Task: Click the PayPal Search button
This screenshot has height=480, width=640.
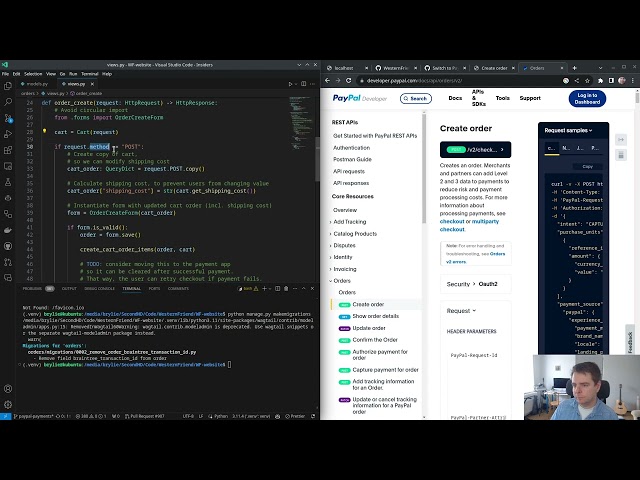Action: click(x=416, y=98)
